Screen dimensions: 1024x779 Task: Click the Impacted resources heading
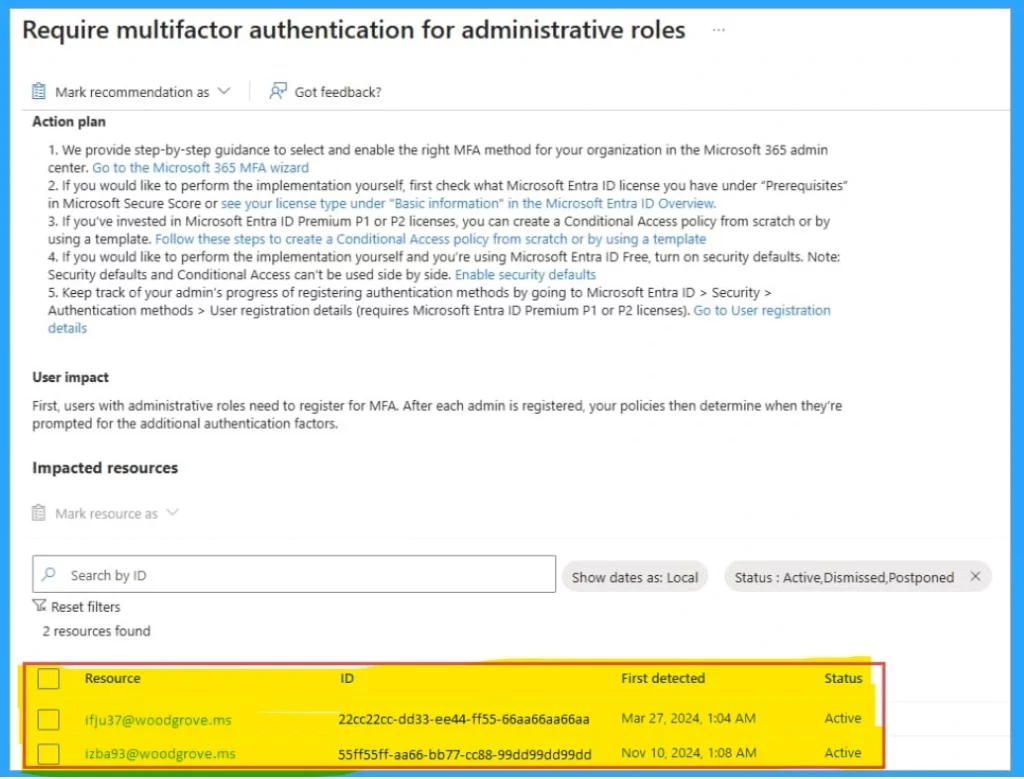(x=105, y=468)
